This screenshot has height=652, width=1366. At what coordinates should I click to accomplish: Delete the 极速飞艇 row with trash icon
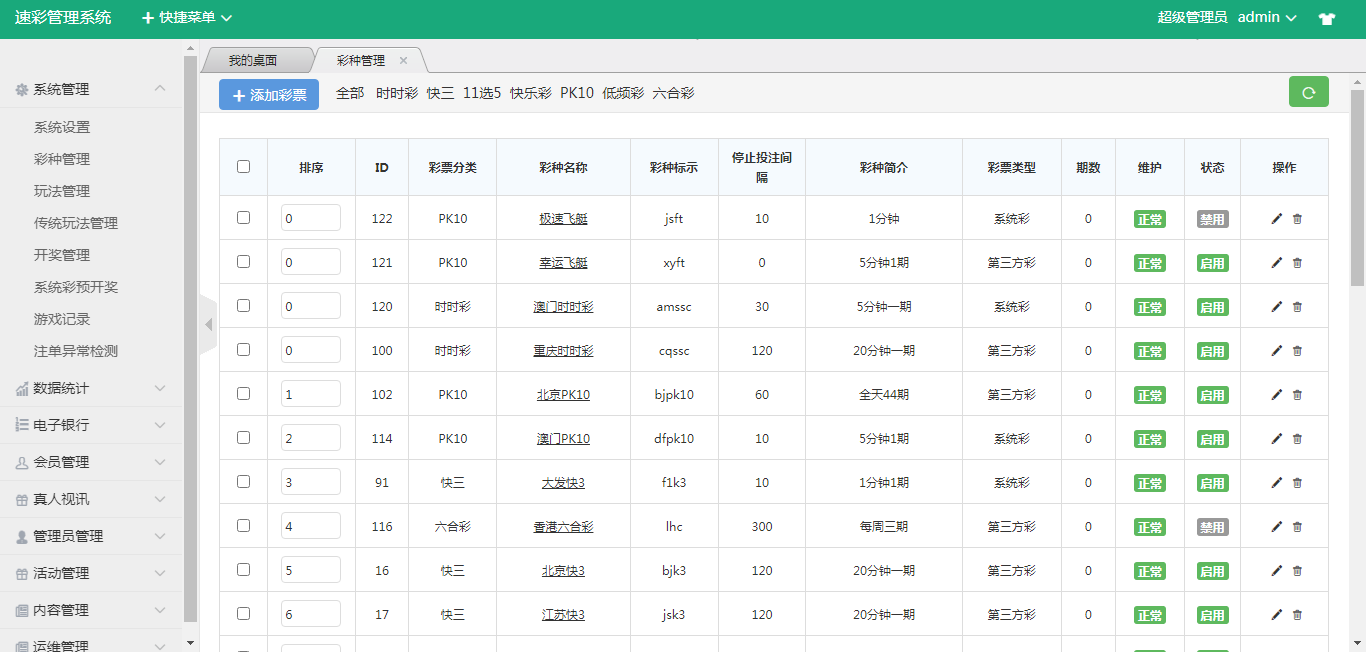point(1298,218)
